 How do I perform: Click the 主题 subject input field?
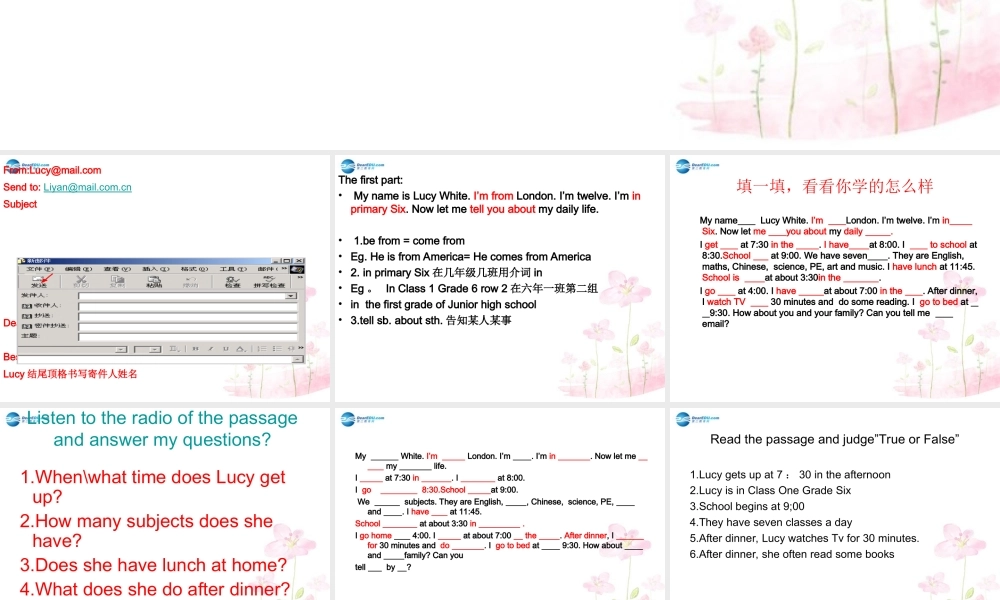coord(188,337)
